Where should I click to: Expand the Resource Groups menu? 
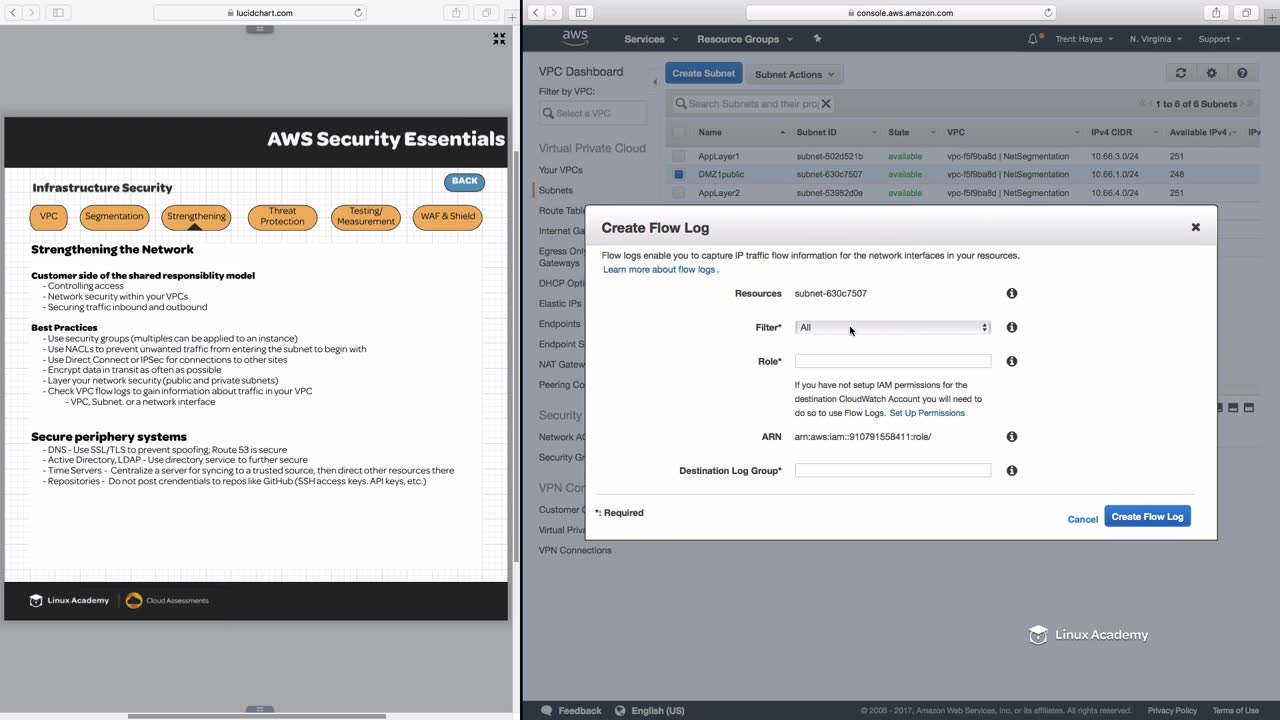(745, 39)
